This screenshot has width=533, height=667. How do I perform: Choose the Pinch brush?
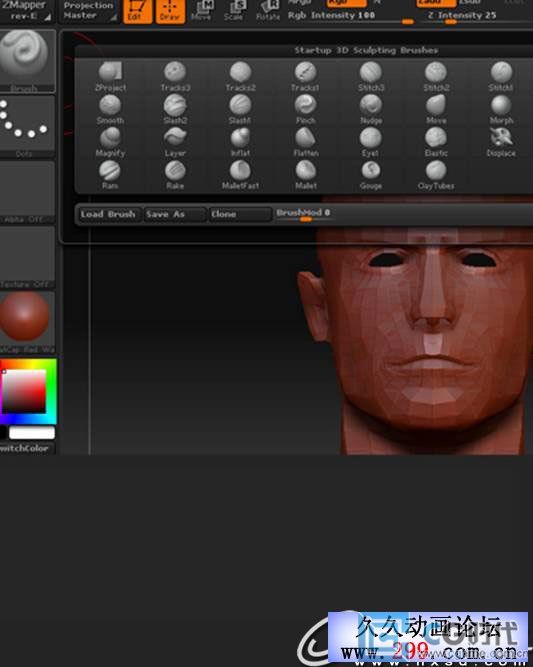coord(305,109)
